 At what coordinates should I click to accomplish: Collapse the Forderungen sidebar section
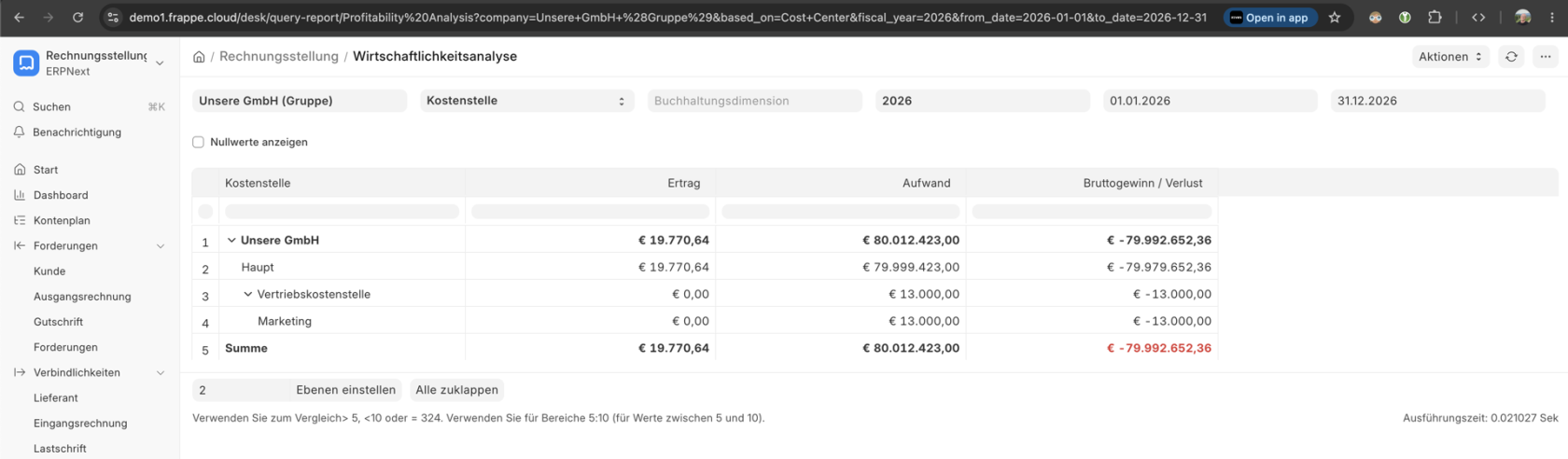point(161,246)
